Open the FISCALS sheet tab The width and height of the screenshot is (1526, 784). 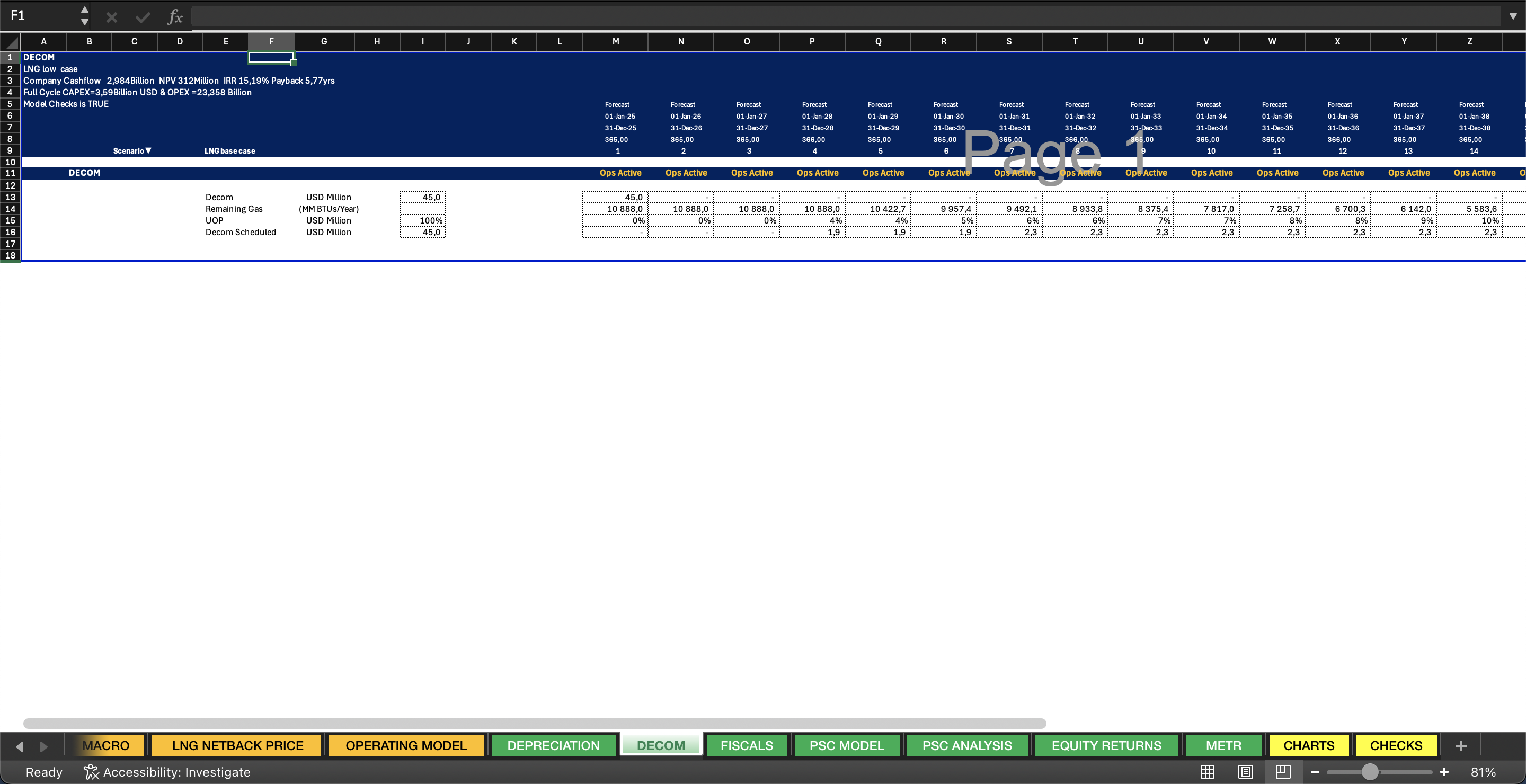click(747, 745)
